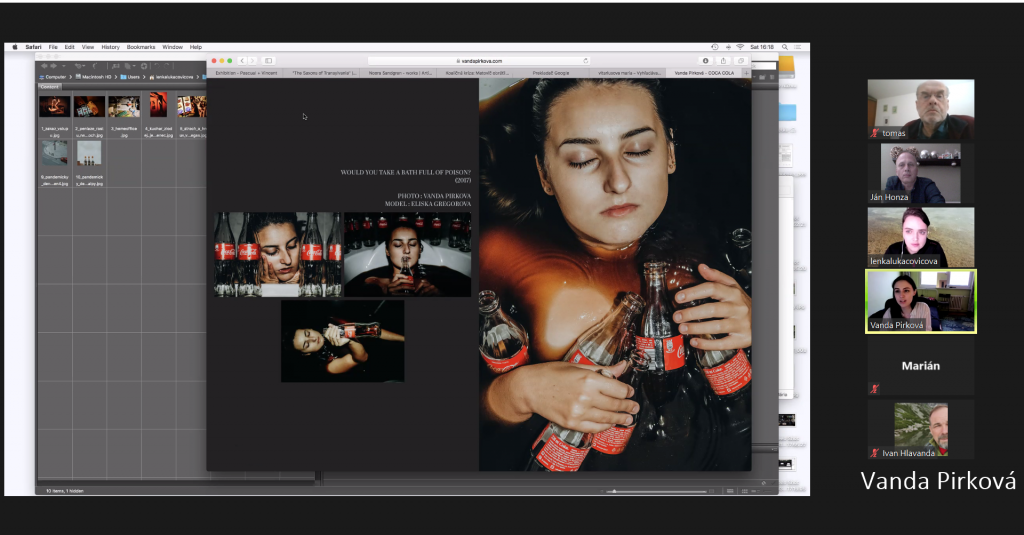Open Notification Center icon

coord(797,47)
